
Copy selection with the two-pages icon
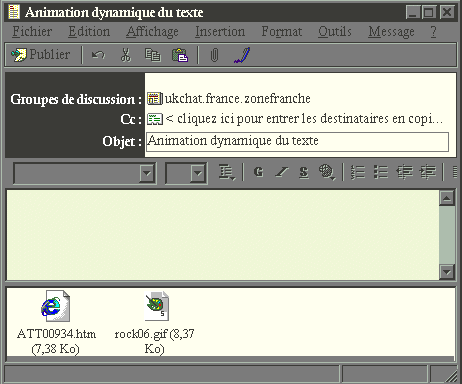[x=153, y=55]
